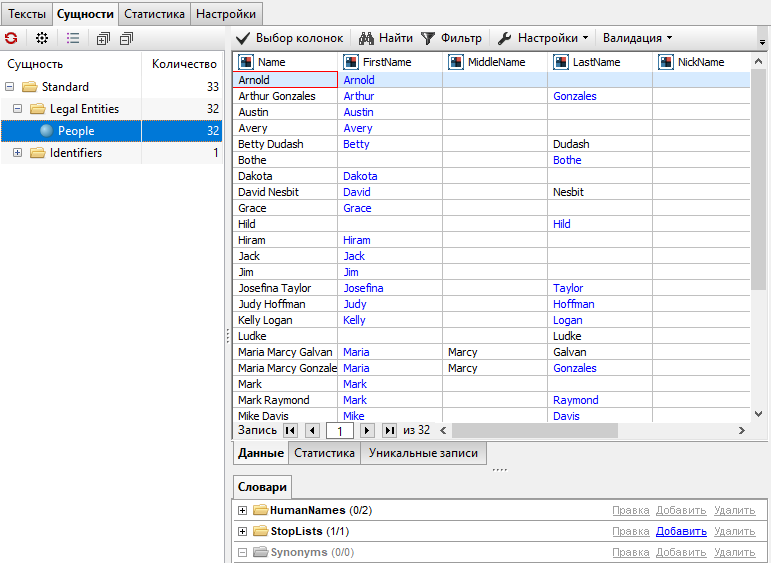The image size is (771, 563).
Task: Click the expand all nodes icon
Action: coord(103,38)
